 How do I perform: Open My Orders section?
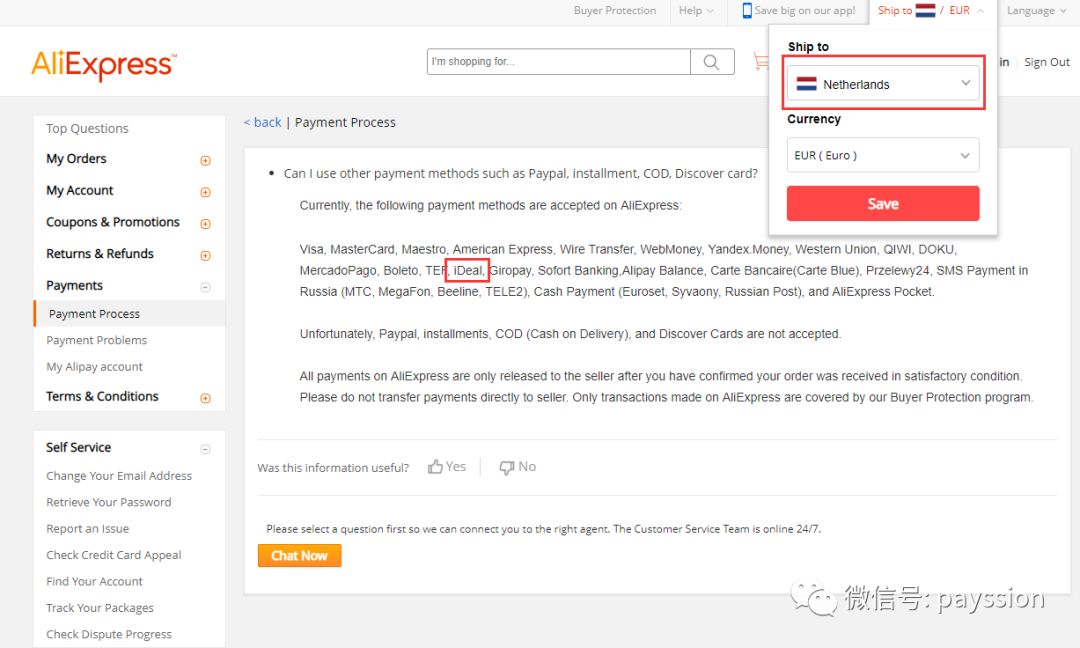click(76, 159)
